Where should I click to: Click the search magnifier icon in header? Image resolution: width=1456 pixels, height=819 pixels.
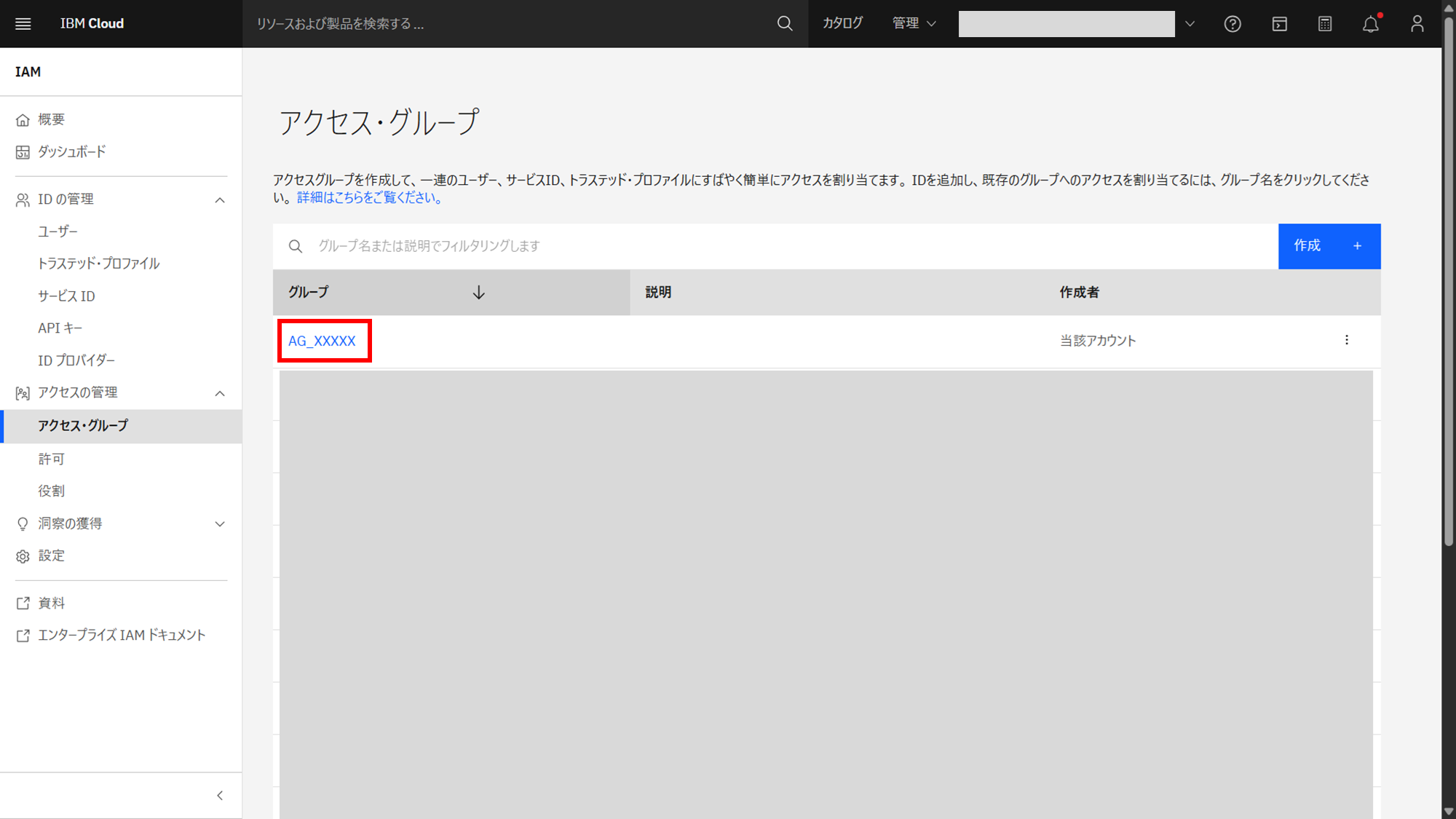(x=784, y=23)
